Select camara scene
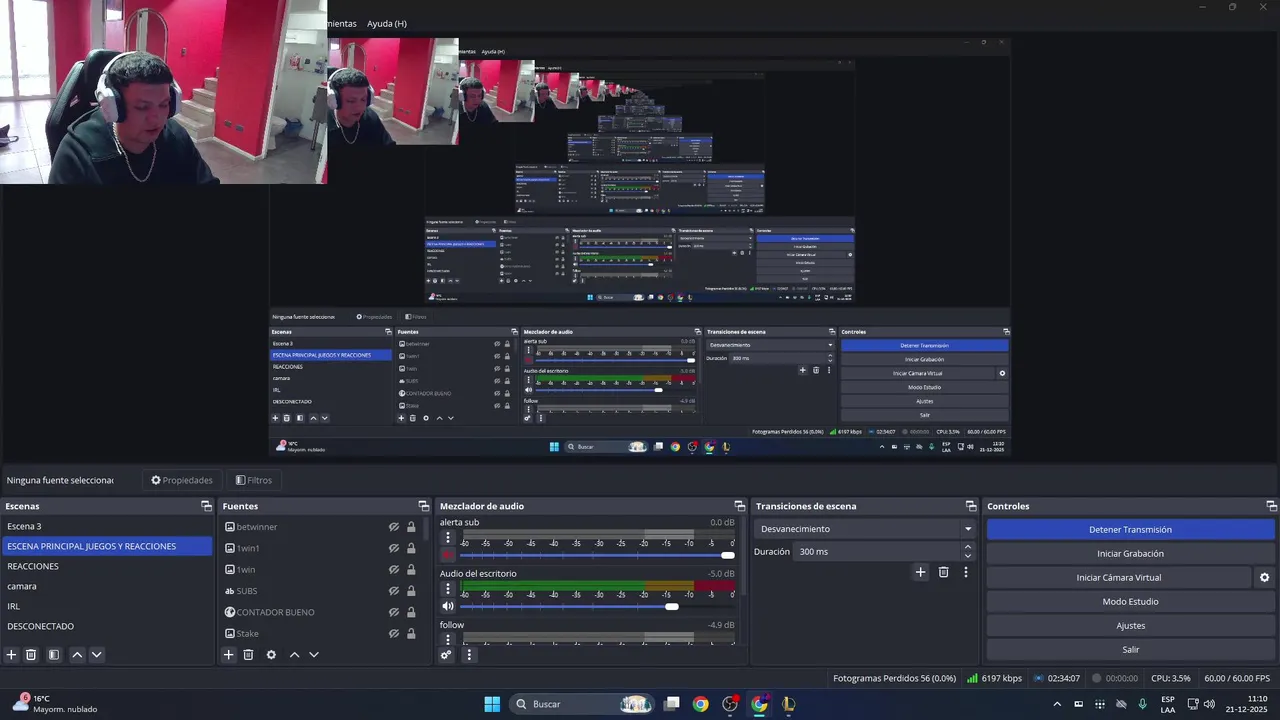 (x=106, y=586)
